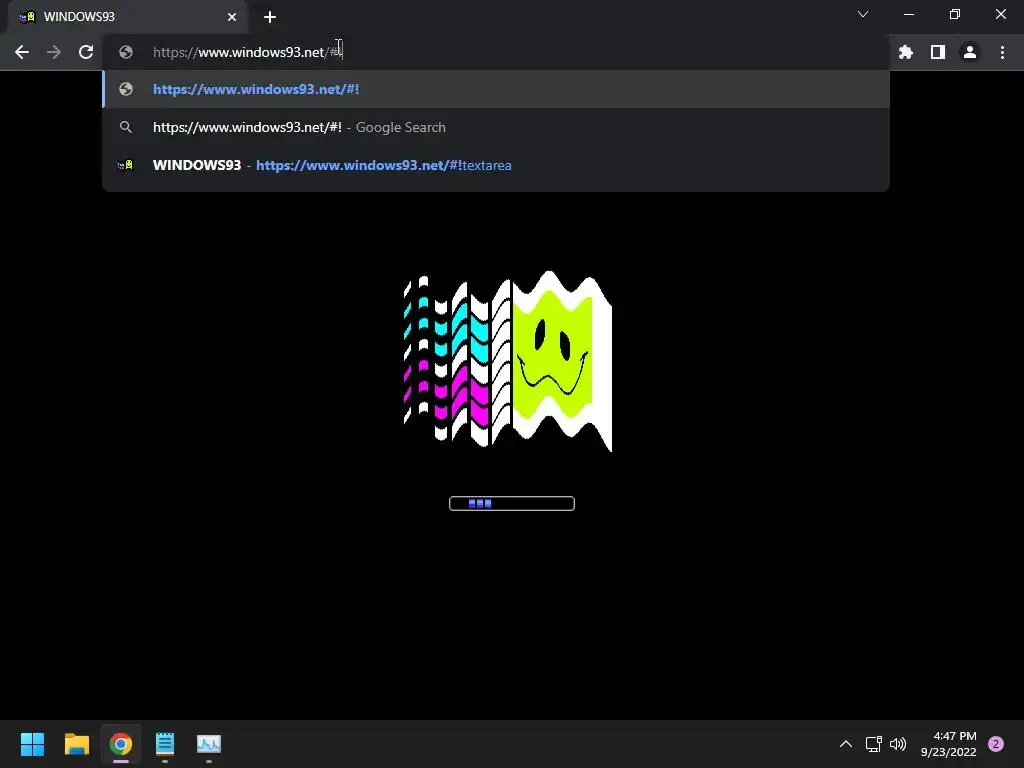
Task: Open a new tab with the plus button
Action: (270, 17)
